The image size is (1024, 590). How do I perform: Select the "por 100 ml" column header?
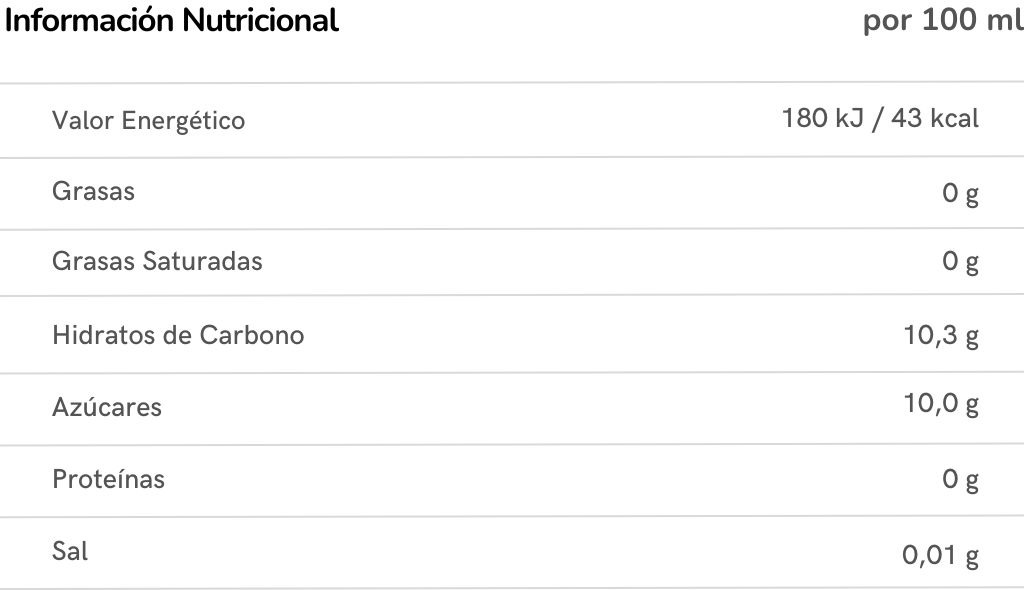[942, 21]
